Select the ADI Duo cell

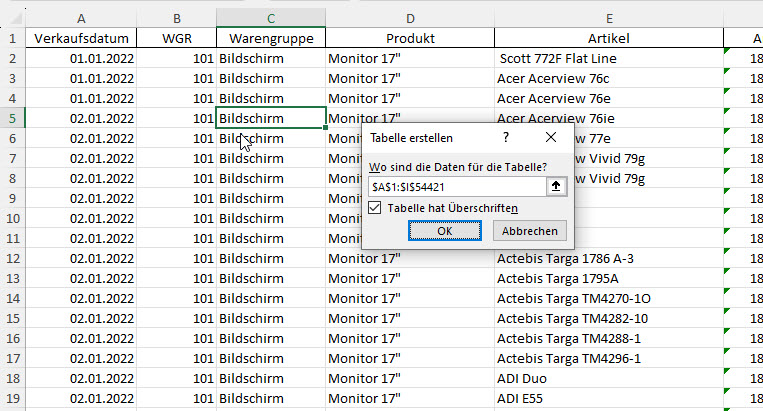coord(608,378)
